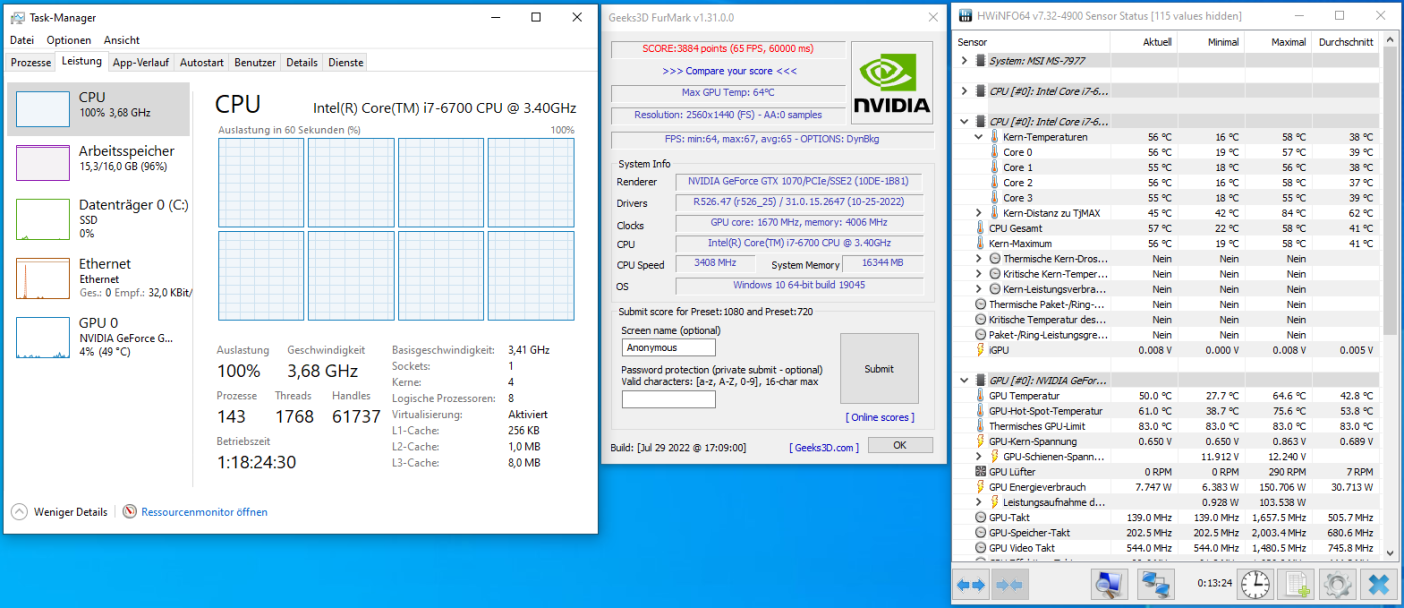
Task: Click thermometer icon beside CPU Gesamt
Action: pos(981,228)
